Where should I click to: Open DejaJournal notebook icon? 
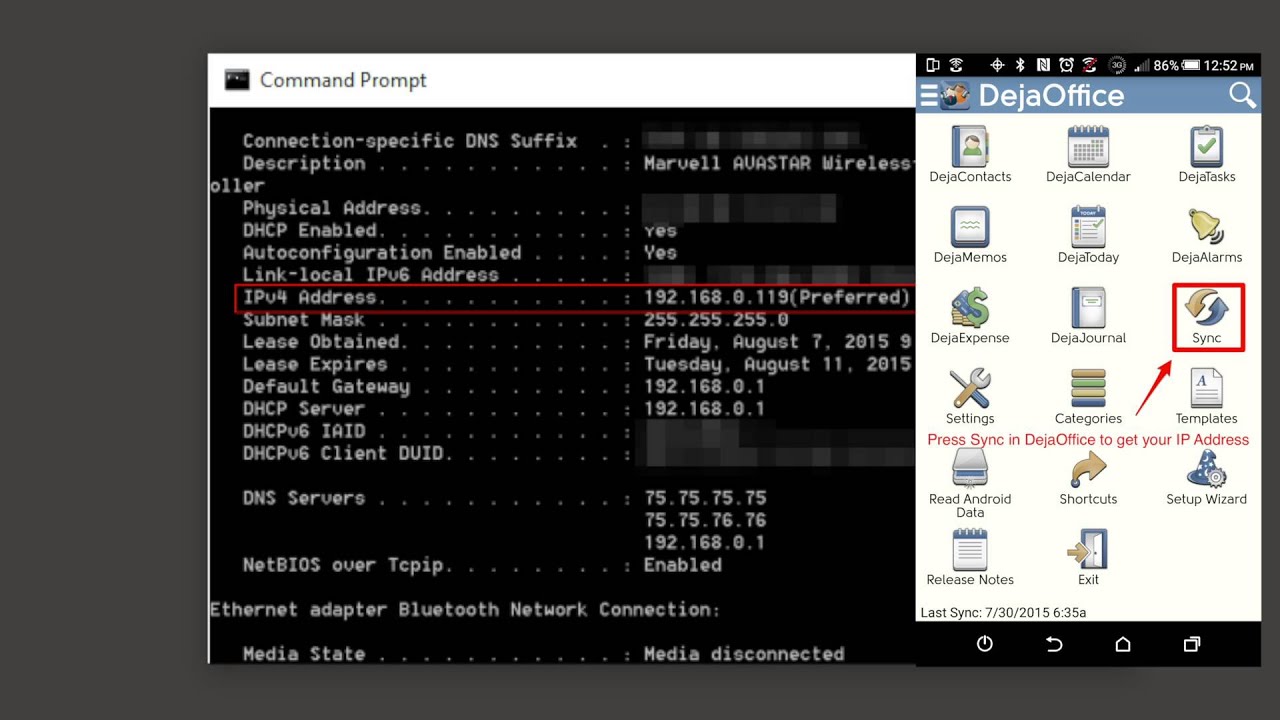click(1088, 308)
